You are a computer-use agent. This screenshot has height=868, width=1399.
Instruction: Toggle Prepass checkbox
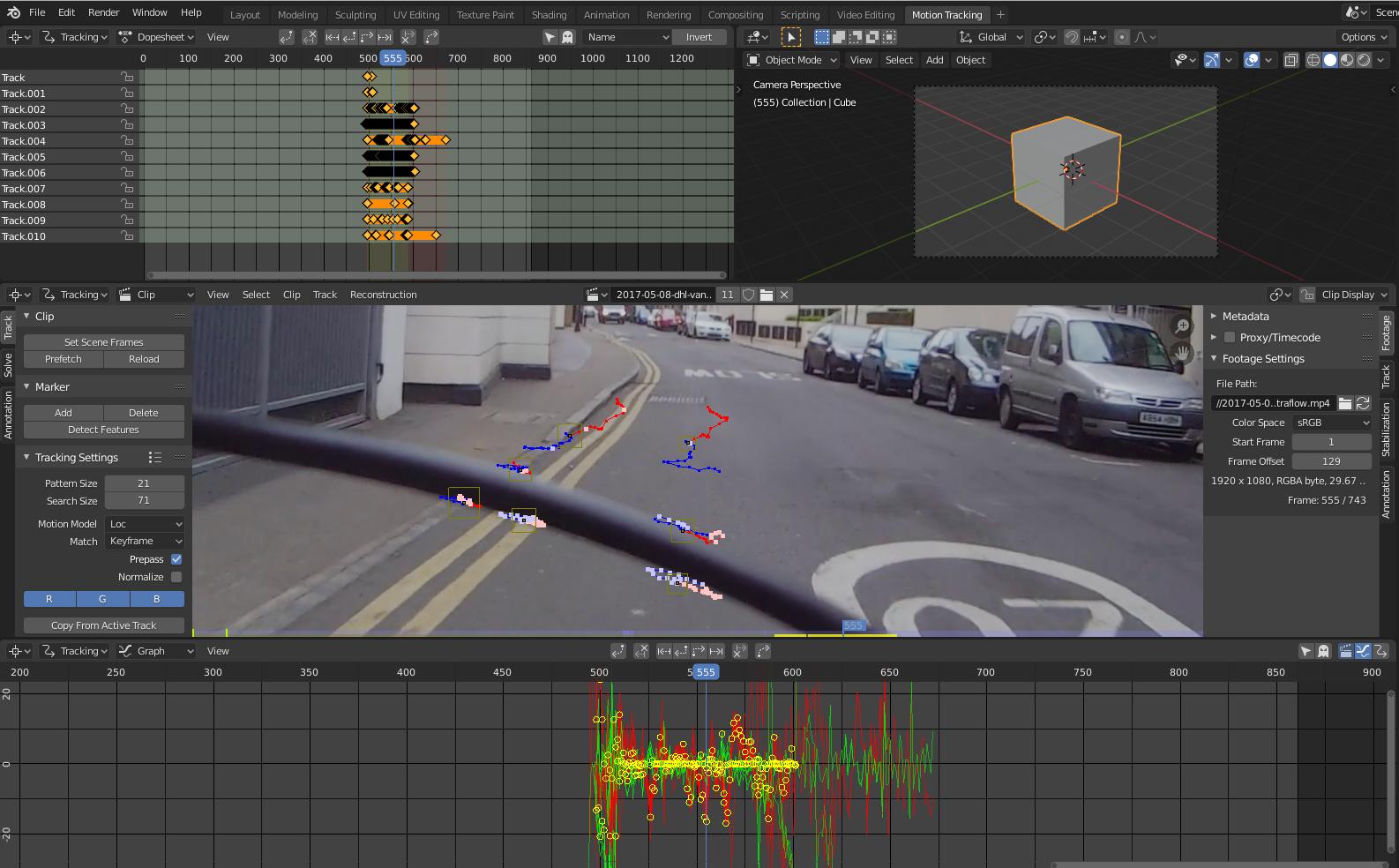[x=176, y=559]
